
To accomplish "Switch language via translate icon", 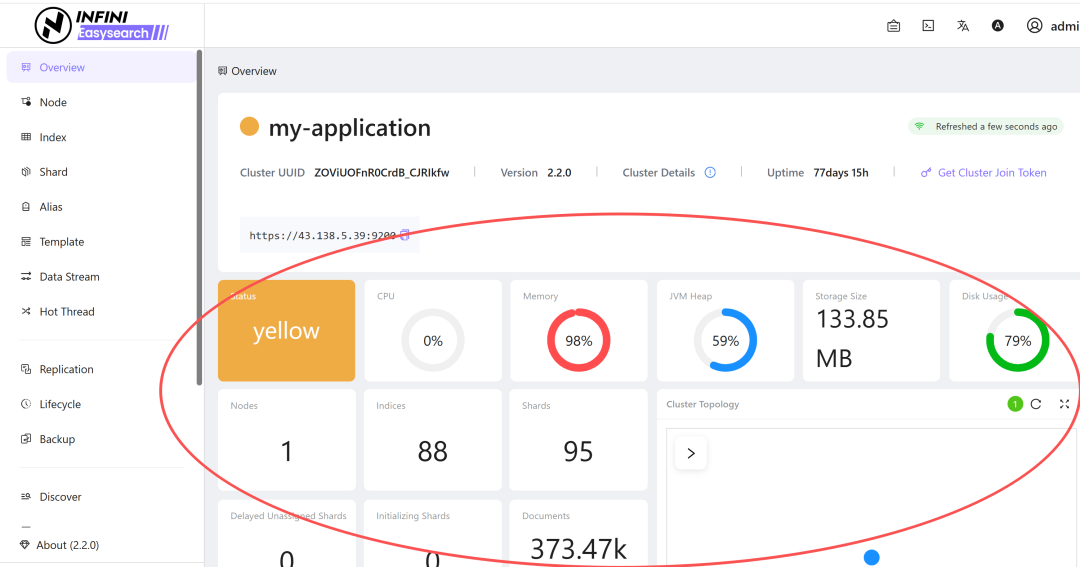I will click(963, 26).
